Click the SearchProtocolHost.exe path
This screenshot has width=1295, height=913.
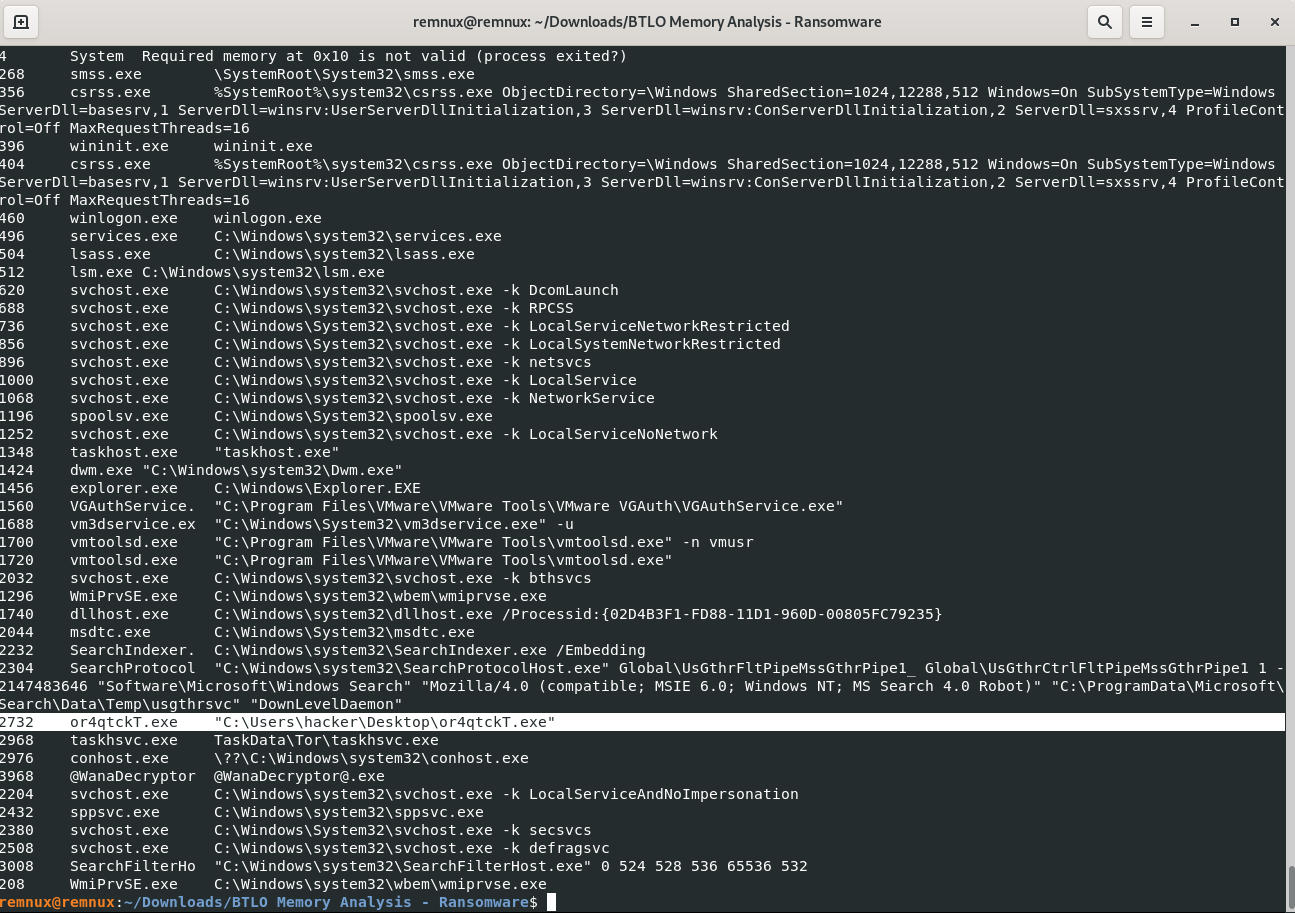click(x=412, y=668)
